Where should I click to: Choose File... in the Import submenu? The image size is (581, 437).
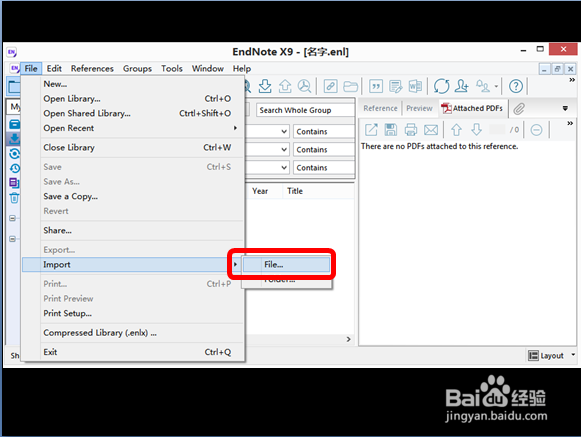click(286, 265)
